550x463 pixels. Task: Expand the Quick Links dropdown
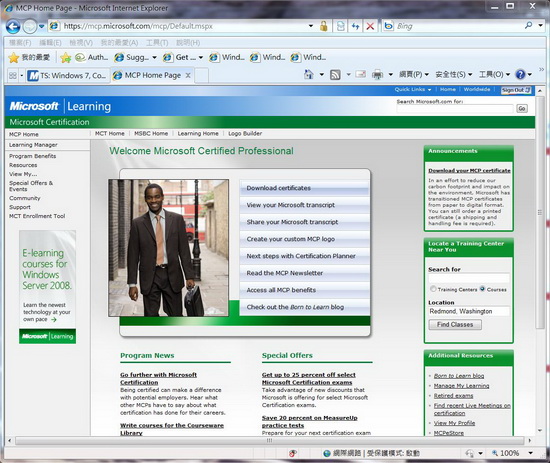(413, 89)
